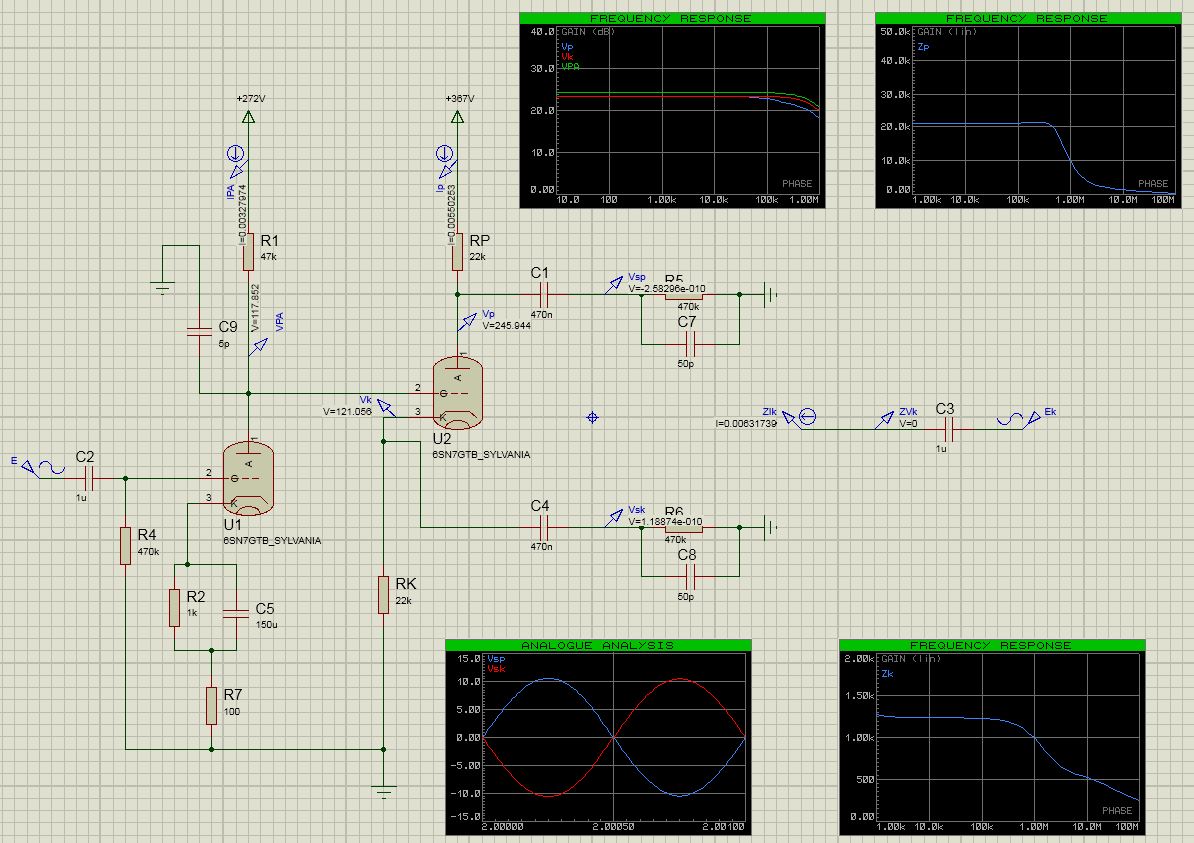This screenshot has width=1194, height=843.
Task: Select the VPA voltage probe arrow
Action: click(259, 347)
